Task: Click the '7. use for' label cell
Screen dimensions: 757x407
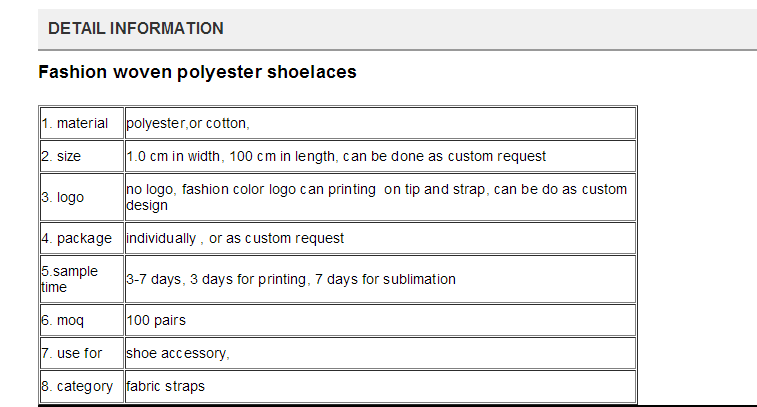Action: pyautogui.click(x=82, y=353)
